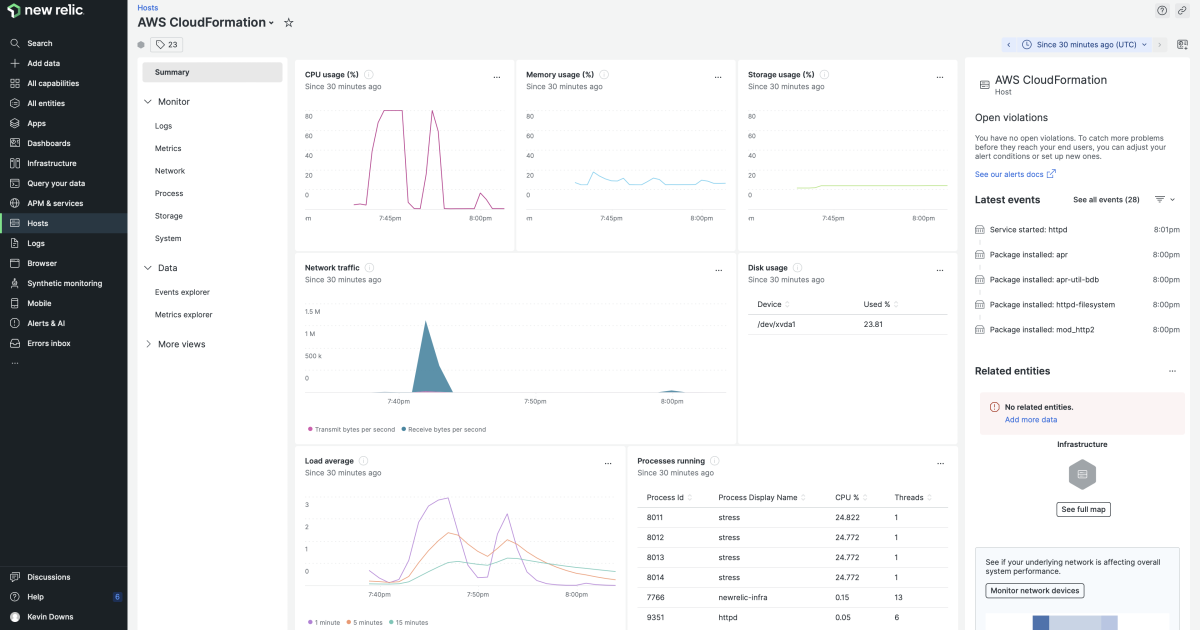Screen dimensions: 1200x630
Task: Copy permalink using the link icon
Action: click(x=1182, y=10)
